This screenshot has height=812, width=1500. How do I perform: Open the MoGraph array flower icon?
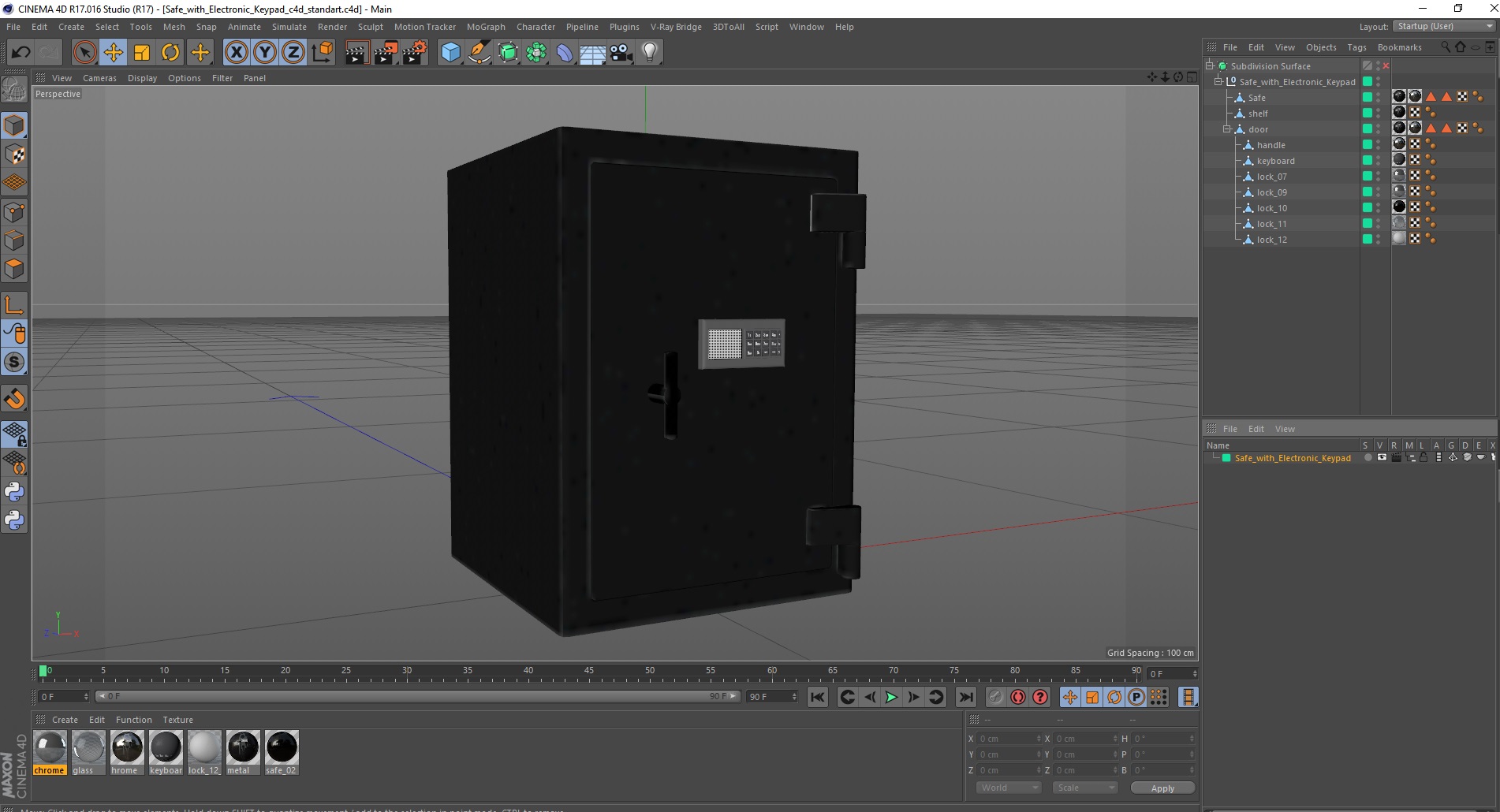pyautogui.click(x=536, y=53)
